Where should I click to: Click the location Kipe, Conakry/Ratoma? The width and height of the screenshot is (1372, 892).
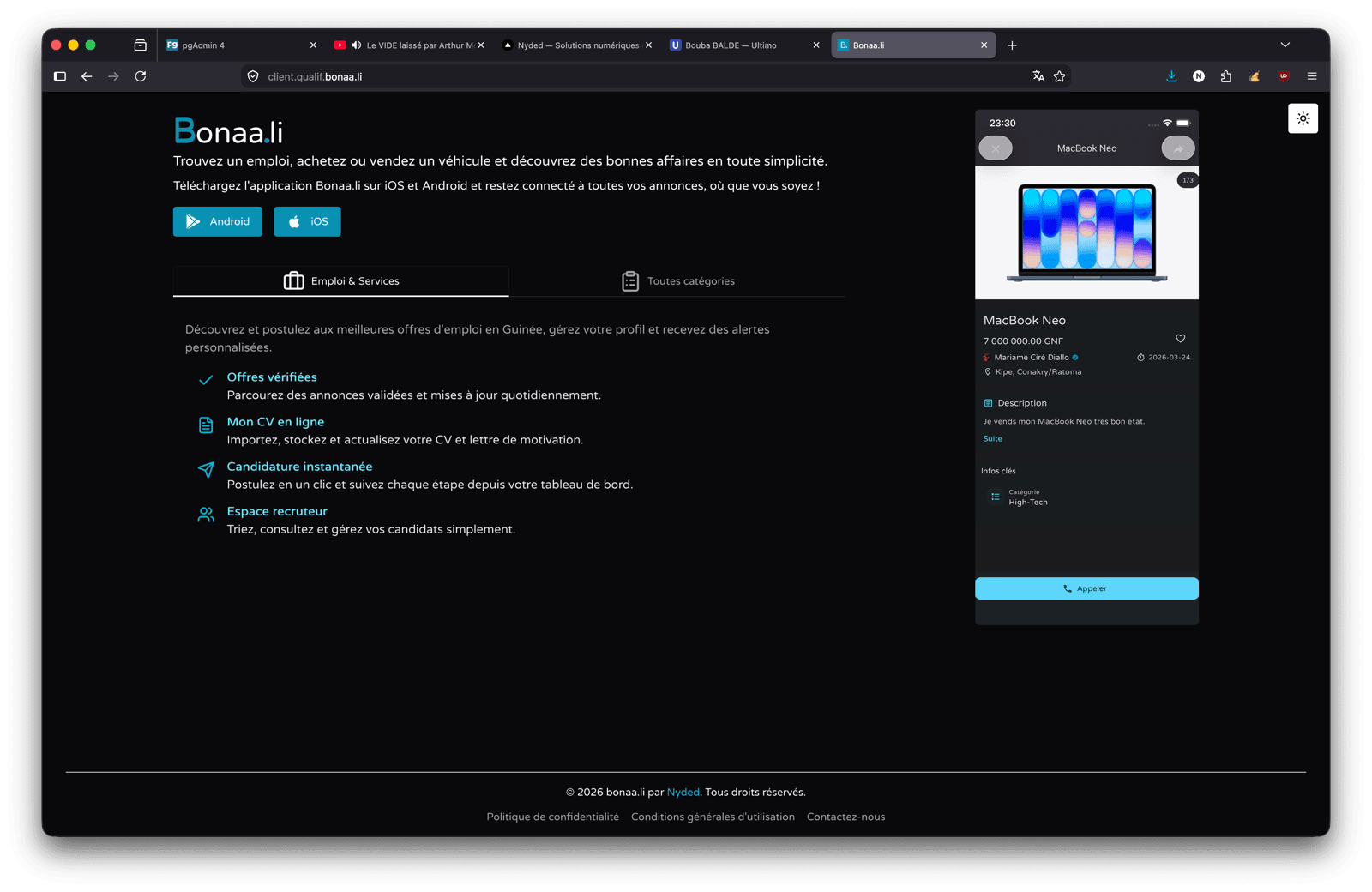[1038, 372]
